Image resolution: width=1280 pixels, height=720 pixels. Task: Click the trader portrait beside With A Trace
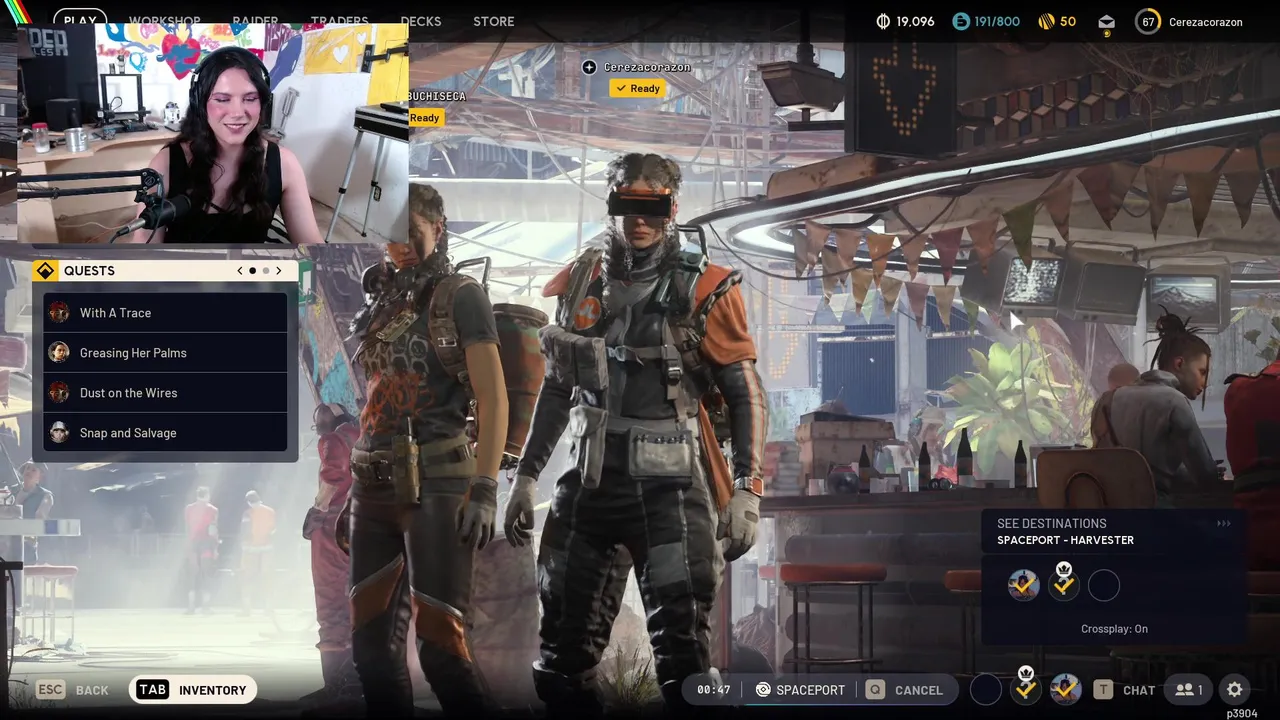pyautogui.click(x=60, y=313)
